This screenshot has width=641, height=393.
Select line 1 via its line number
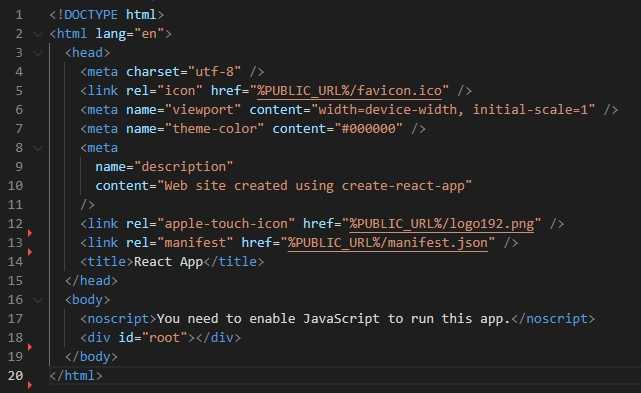(19, 15)
